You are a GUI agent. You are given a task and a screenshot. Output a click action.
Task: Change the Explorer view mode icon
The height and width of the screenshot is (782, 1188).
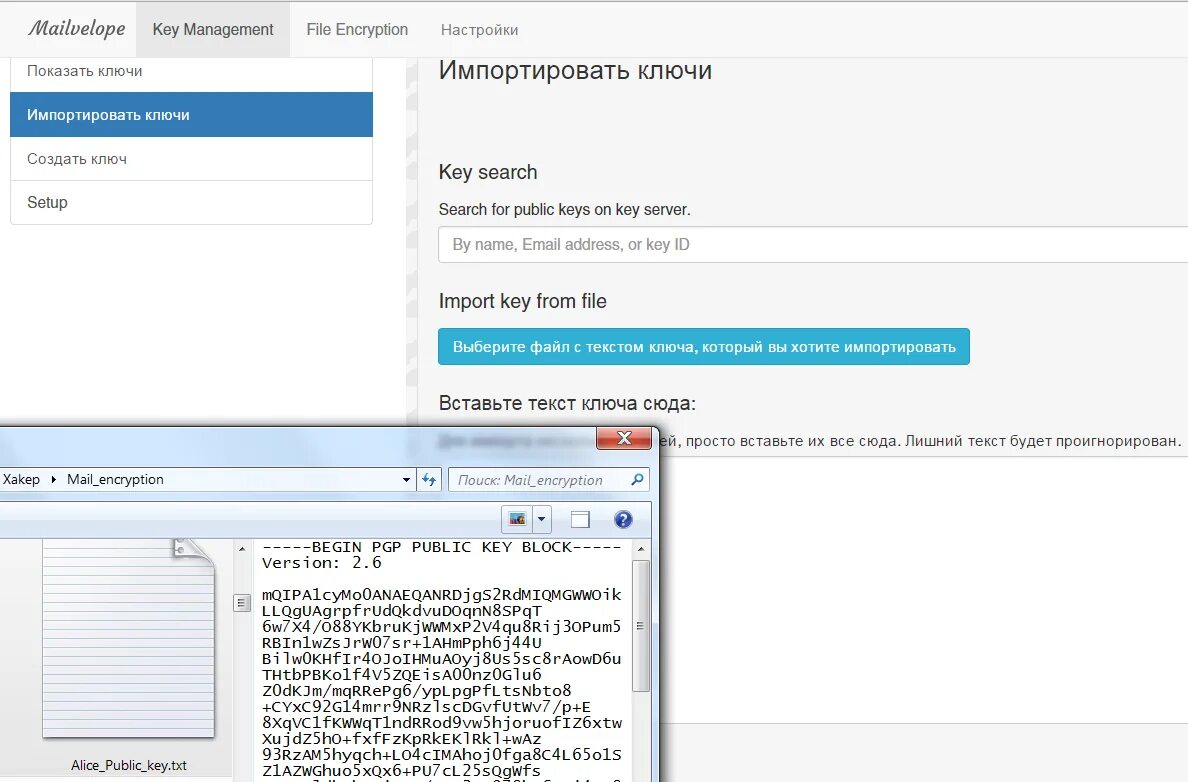[x=517, y=519]
